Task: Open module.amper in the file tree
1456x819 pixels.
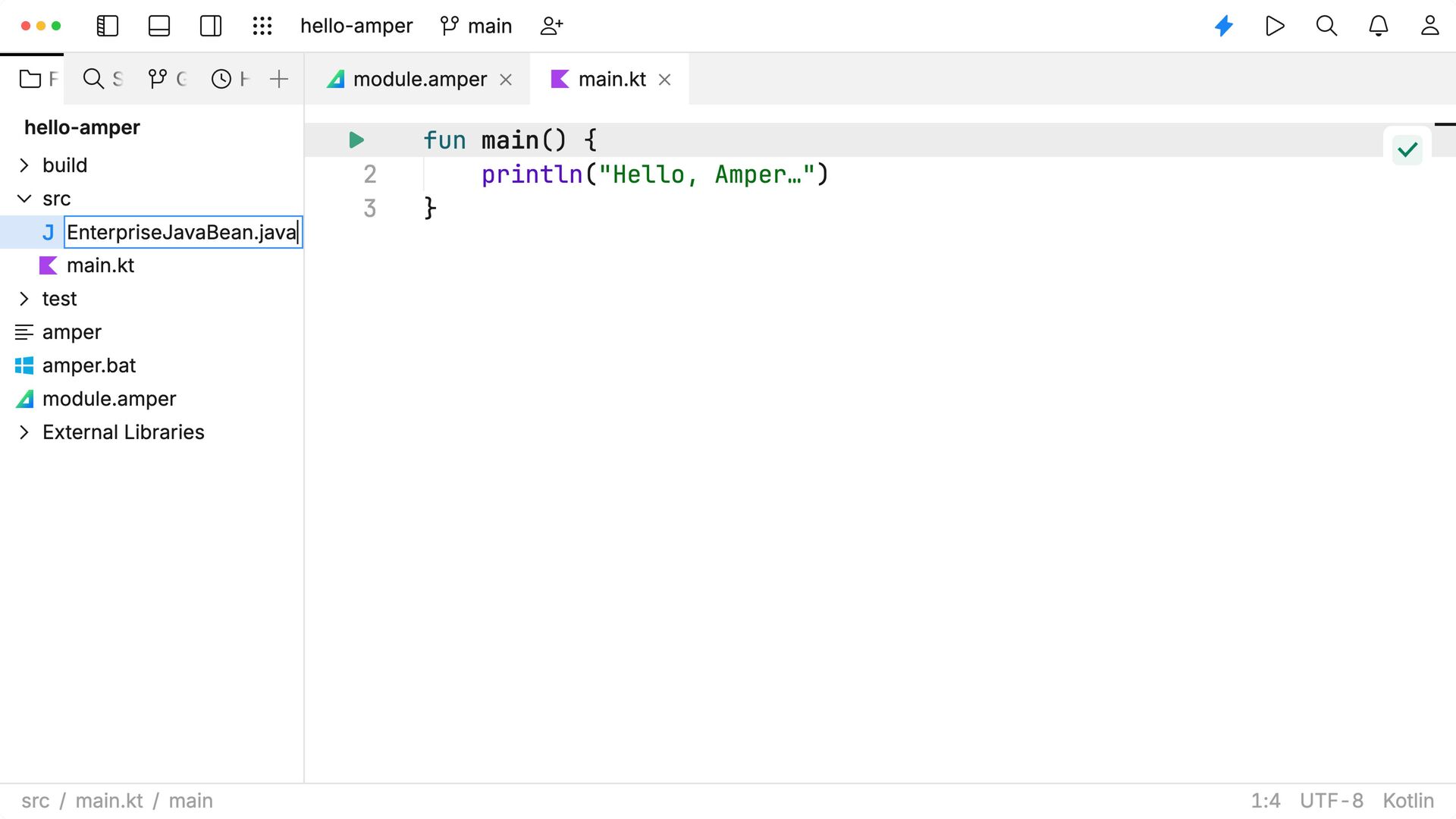Action: (109, 399)
